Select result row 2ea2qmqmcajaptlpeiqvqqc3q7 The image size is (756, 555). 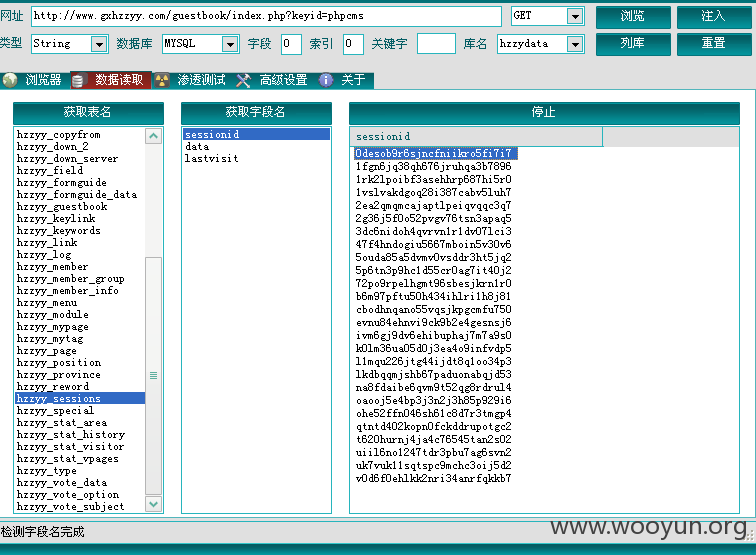tap(433, 205)
